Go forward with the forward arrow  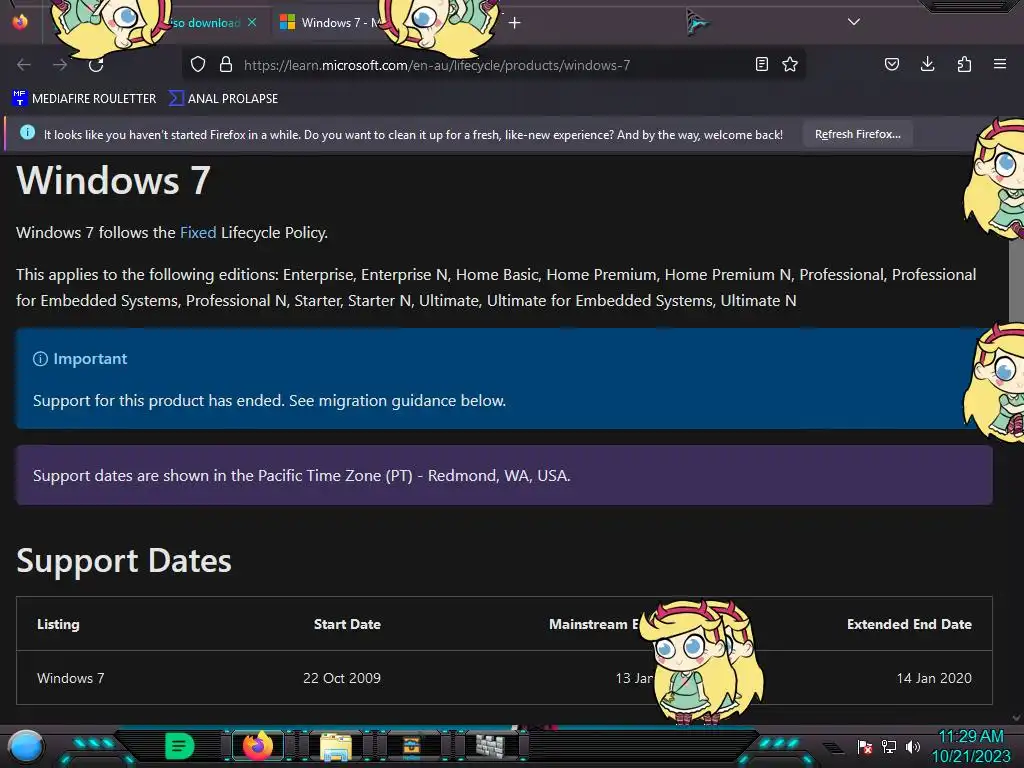click(x=60, y=64)
